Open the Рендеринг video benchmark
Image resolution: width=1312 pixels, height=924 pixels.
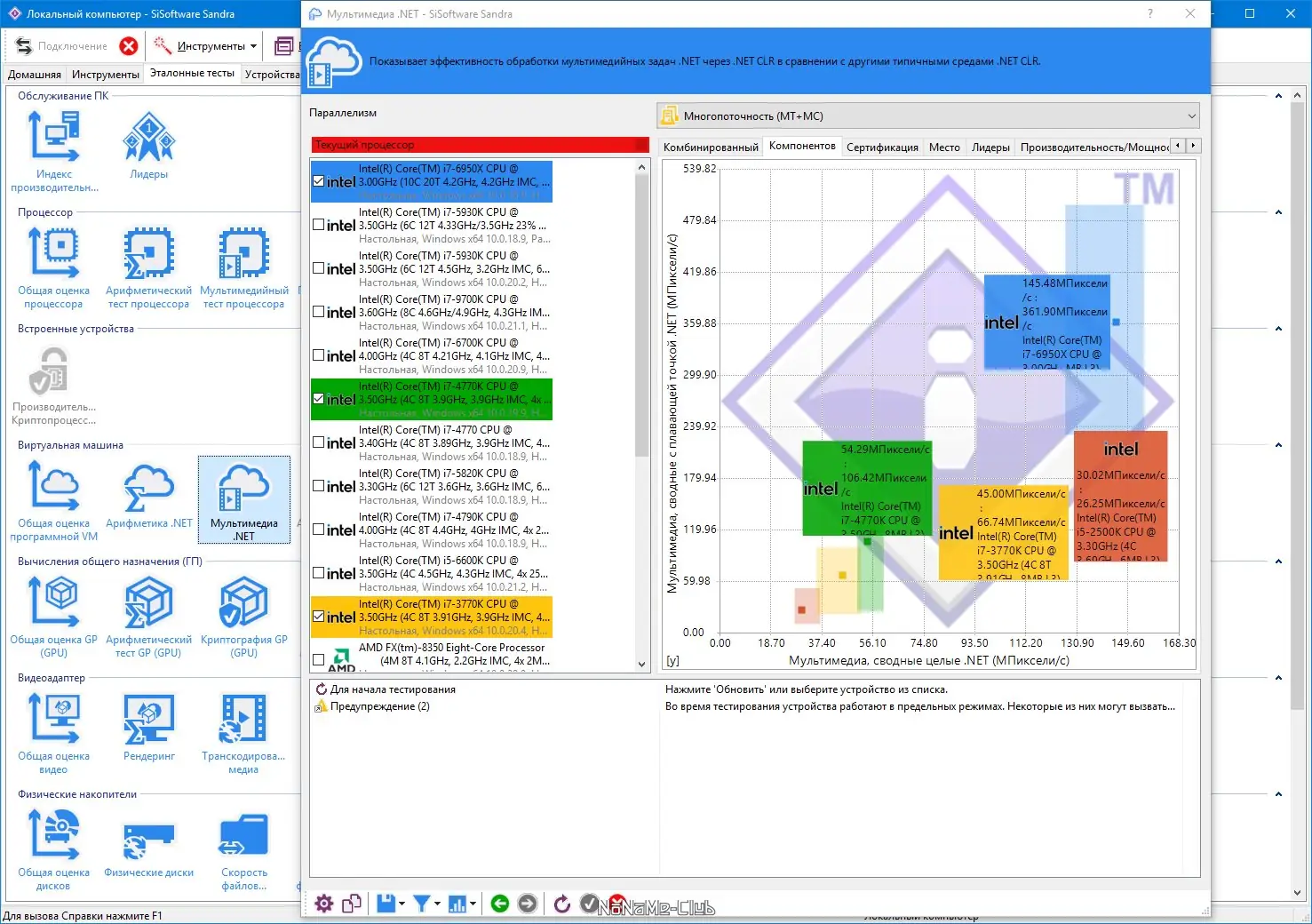(x=149, y=728)
